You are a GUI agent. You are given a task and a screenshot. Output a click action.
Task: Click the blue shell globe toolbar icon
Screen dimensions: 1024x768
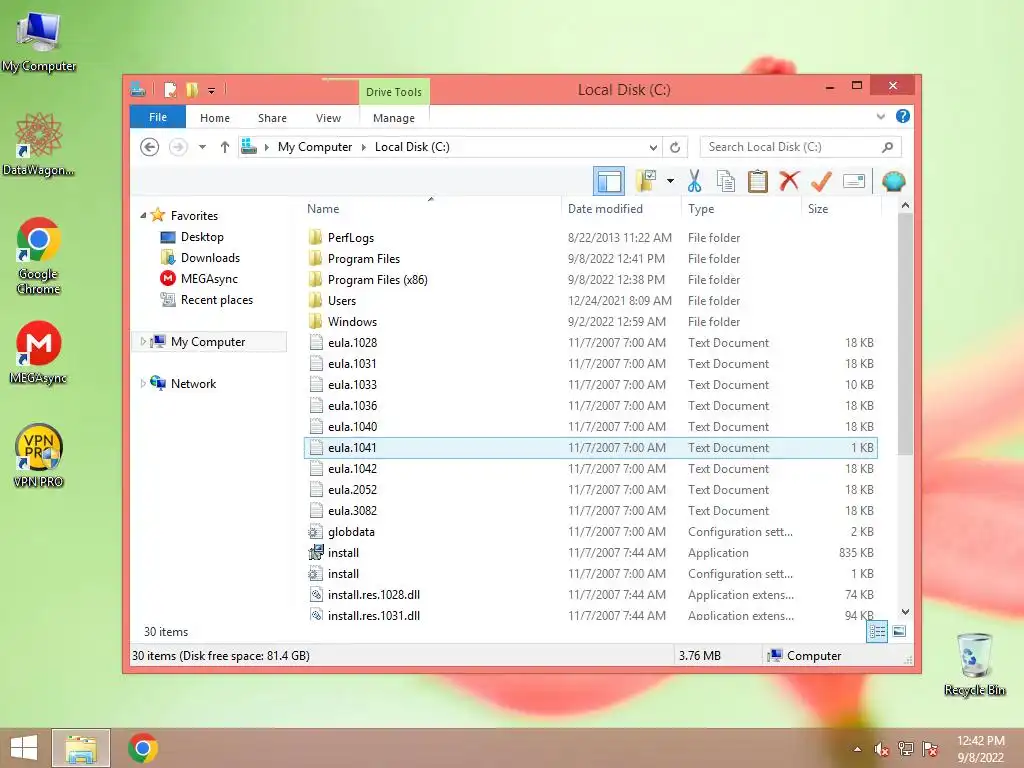pyautogui.click(x=893, y=181)
